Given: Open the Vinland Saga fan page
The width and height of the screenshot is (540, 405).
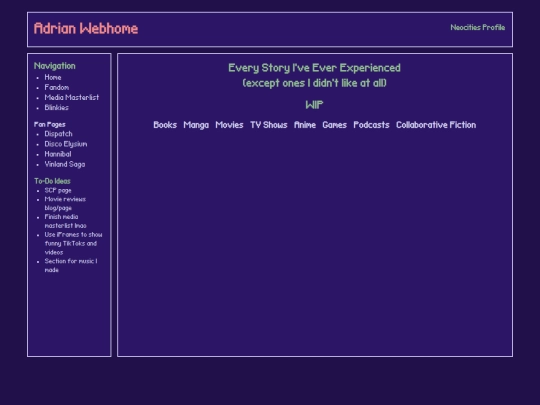Looking at the screenshot, I should pos(65,164).
